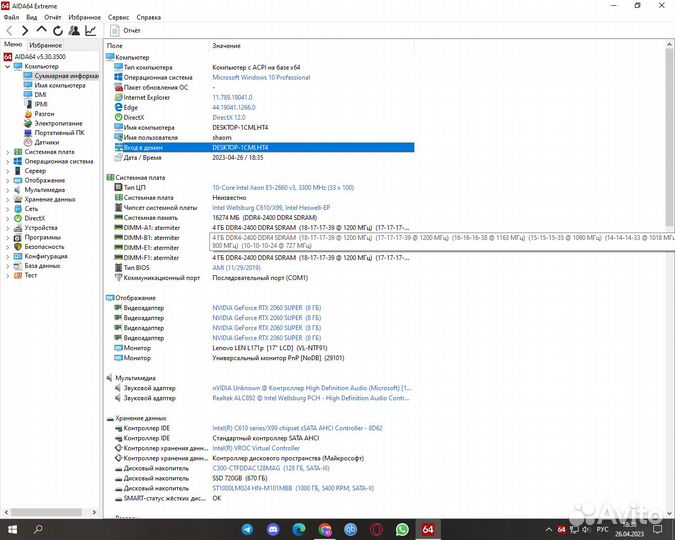Switch to the Избранное tab

click(45, 45)
